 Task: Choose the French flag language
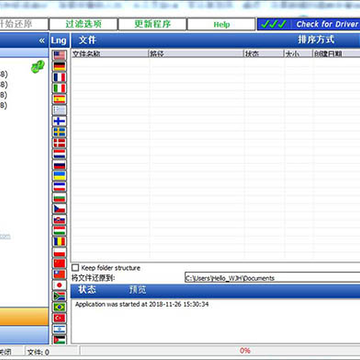point(60,77)
